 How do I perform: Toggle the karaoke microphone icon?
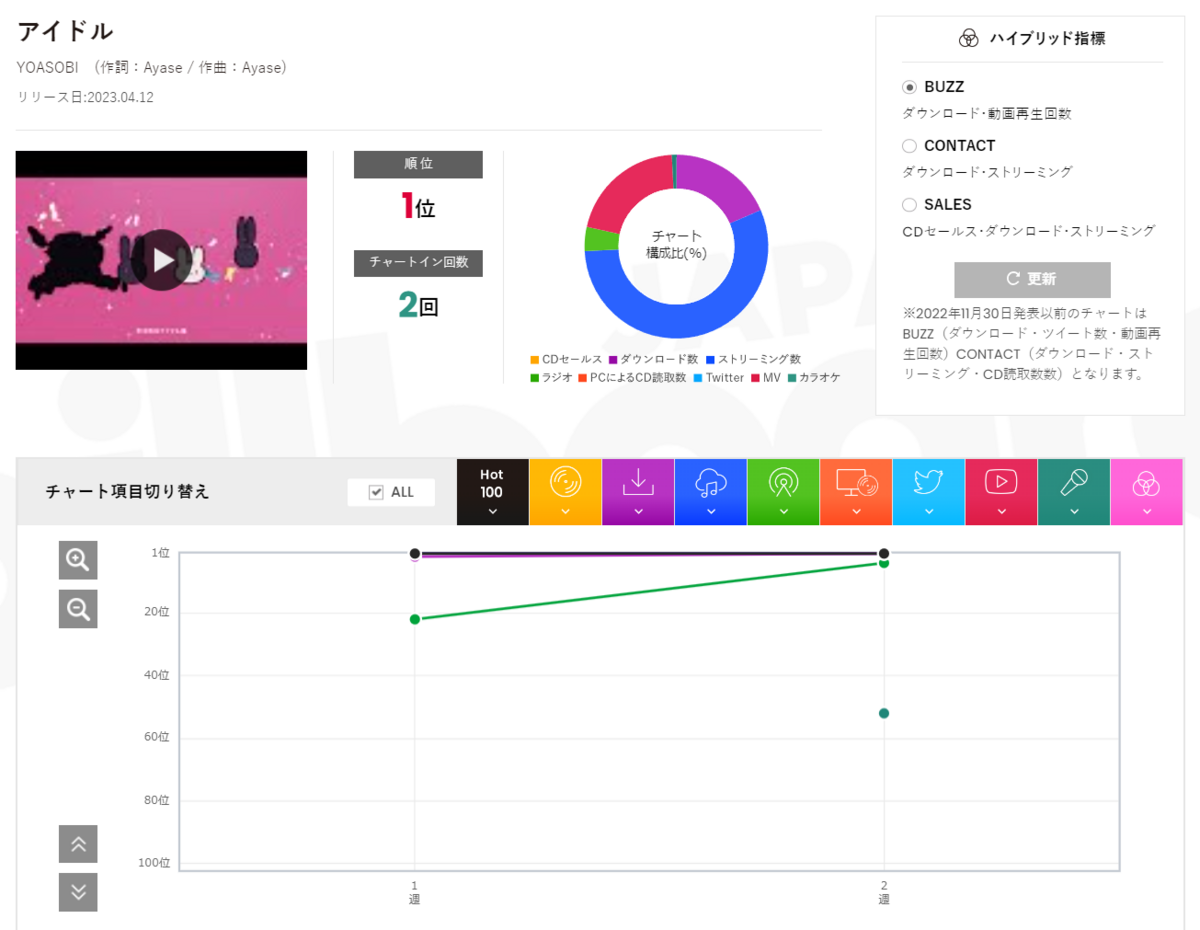pos(1074,483)
